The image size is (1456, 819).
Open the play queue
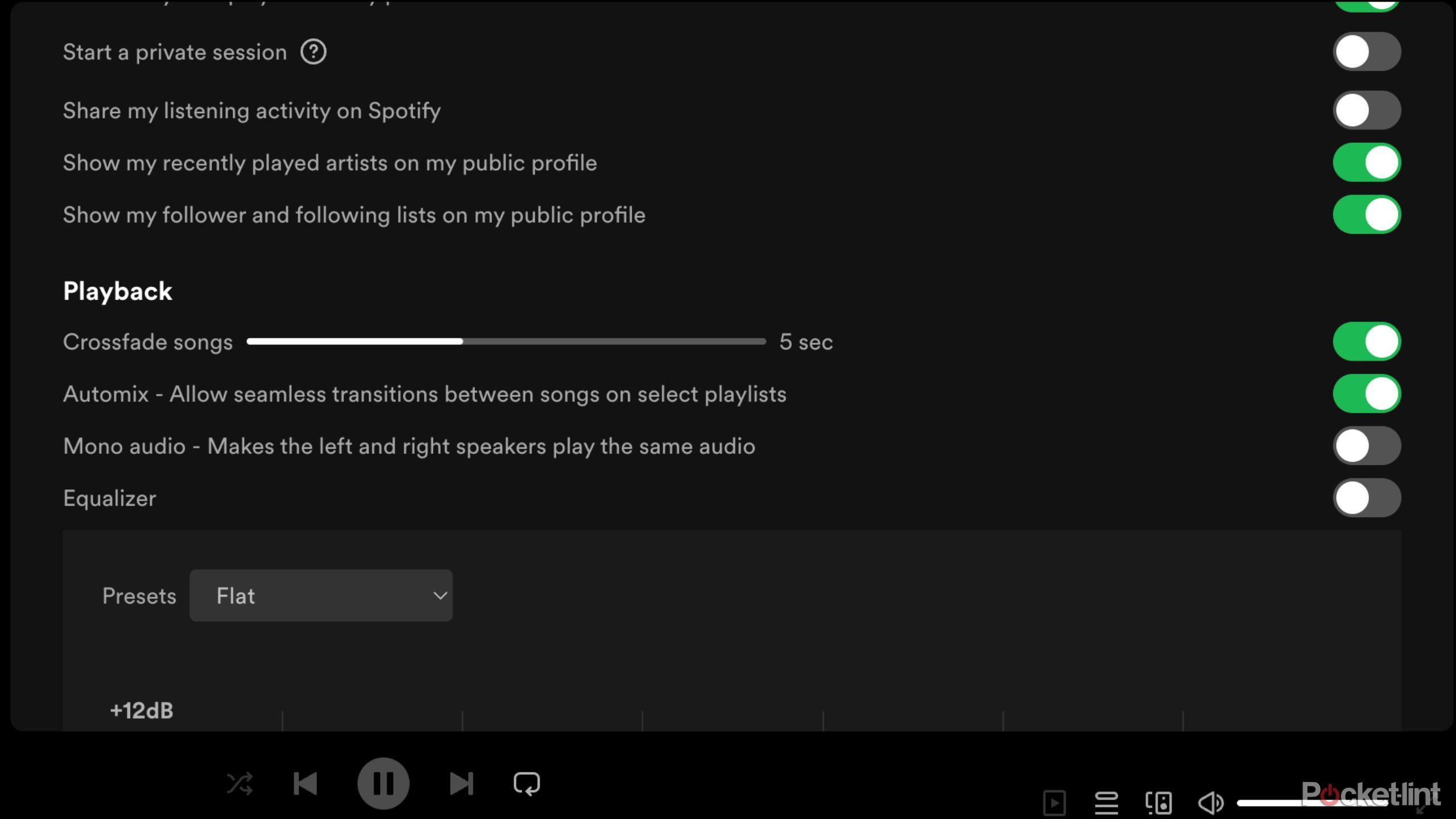[x=1106, y=803]
